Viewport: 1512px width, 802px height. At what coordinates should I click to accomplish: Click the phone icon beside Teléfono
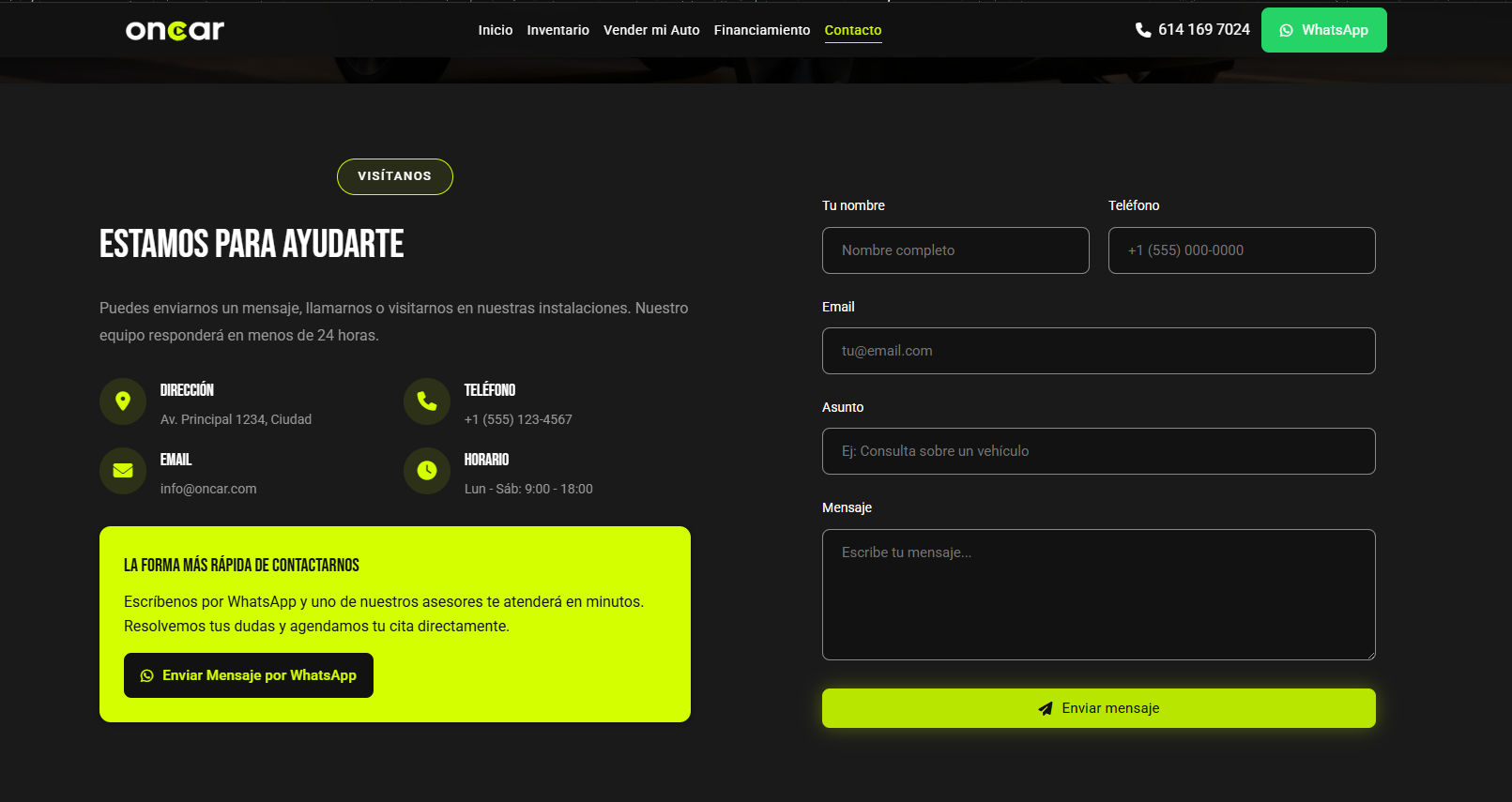427,401
